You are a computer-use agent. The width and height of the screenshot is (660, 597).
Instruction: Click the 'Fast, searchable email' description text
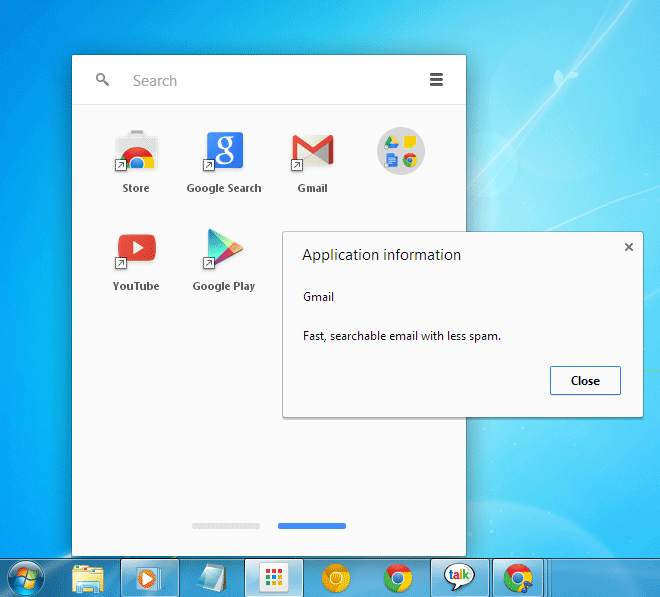(402, 336)
